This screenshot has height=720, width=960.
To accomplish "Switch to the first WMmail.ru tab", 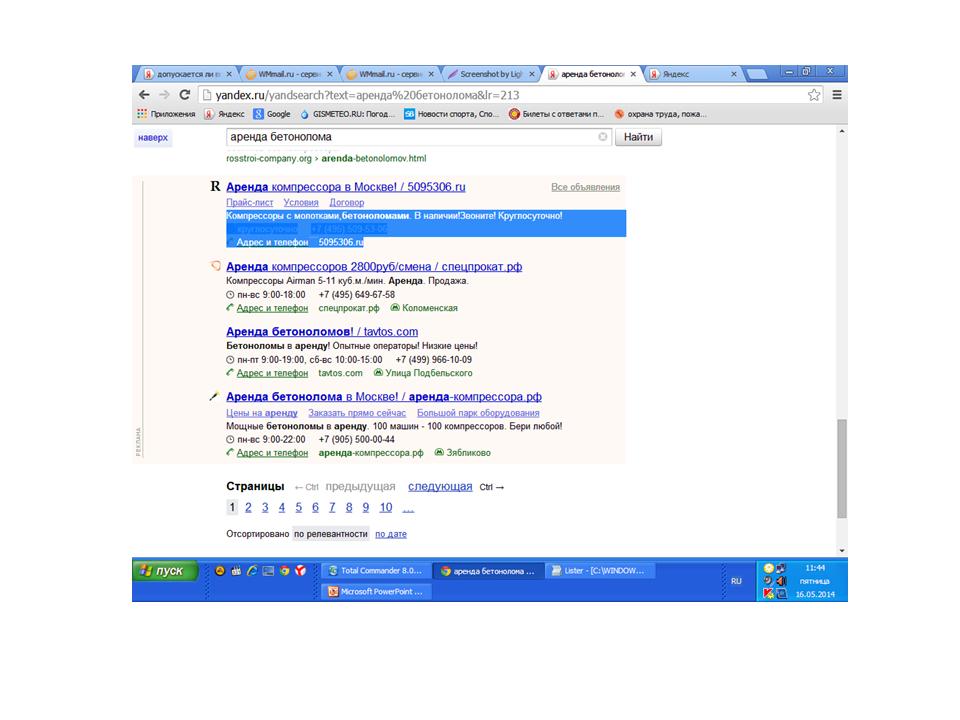I will 288,74.
